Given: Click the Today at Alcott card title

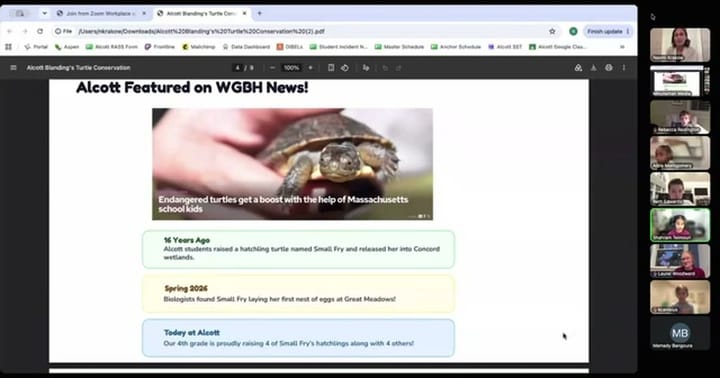Looking at the screenshot, I should (x=191, y=332).
